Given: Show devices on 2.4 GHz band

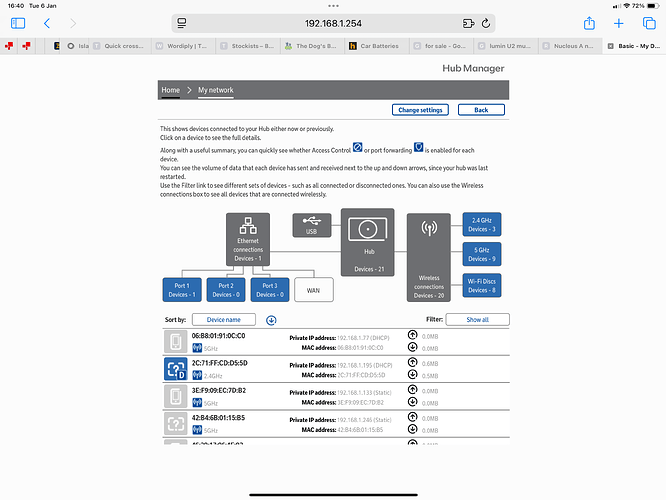Looking at the screenshot, I should 481,224.
